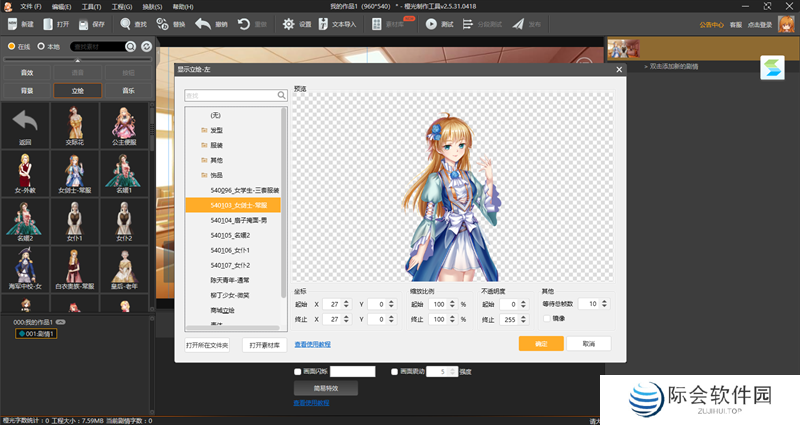Image resolution: width=800 pixels, height=425 pixels.
Task: Click stepper arrows of 终止 Y coordinate
Action: 391,319
